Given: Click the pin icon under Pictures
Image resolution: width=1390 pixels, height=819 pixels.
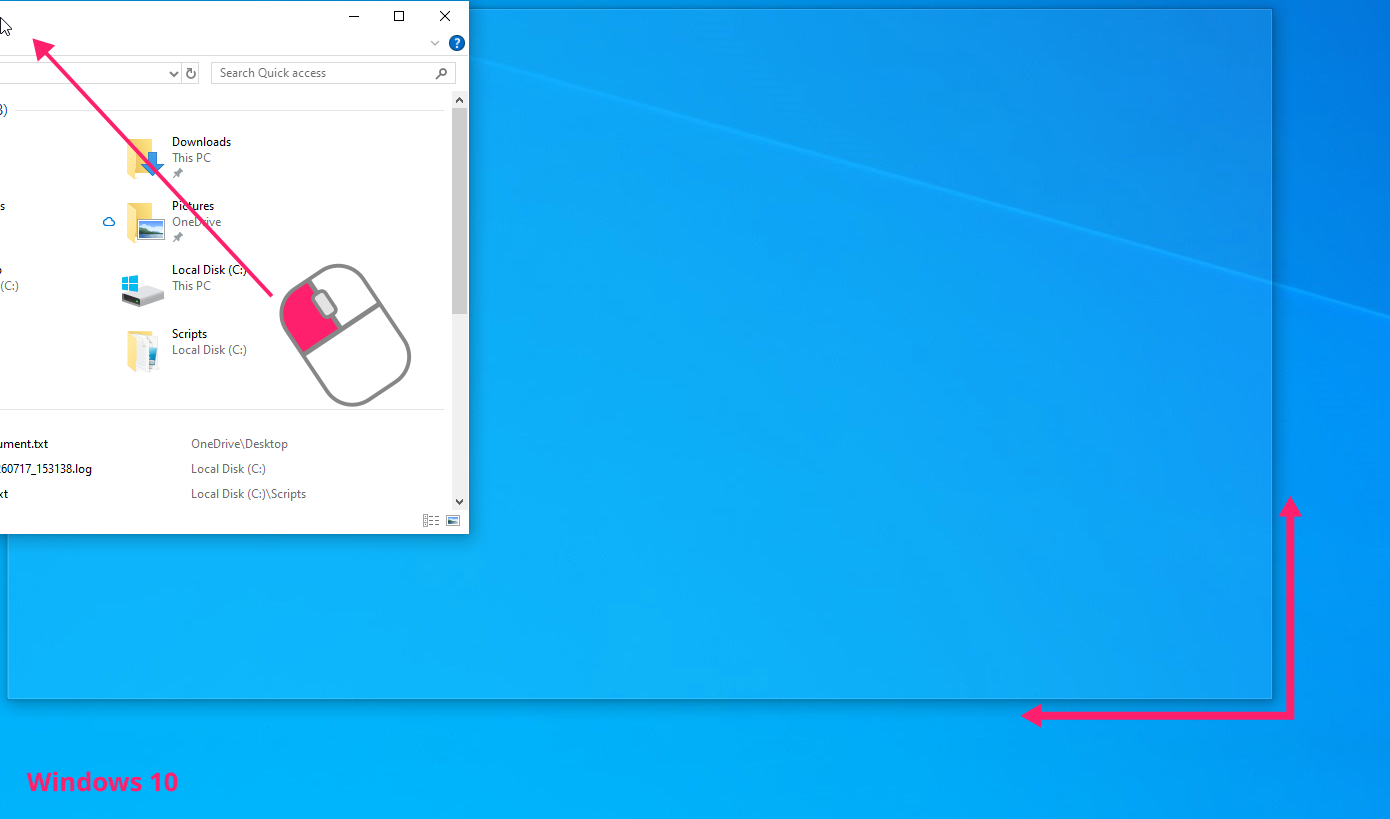Looking at the screenshot, I should click(177, 237).
